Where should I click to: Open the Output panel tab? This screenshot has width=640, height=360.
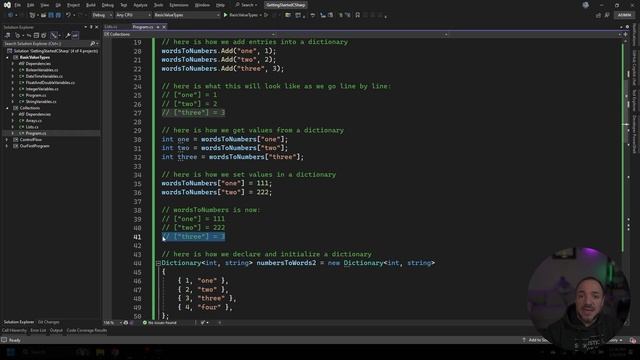pos(56,331)
